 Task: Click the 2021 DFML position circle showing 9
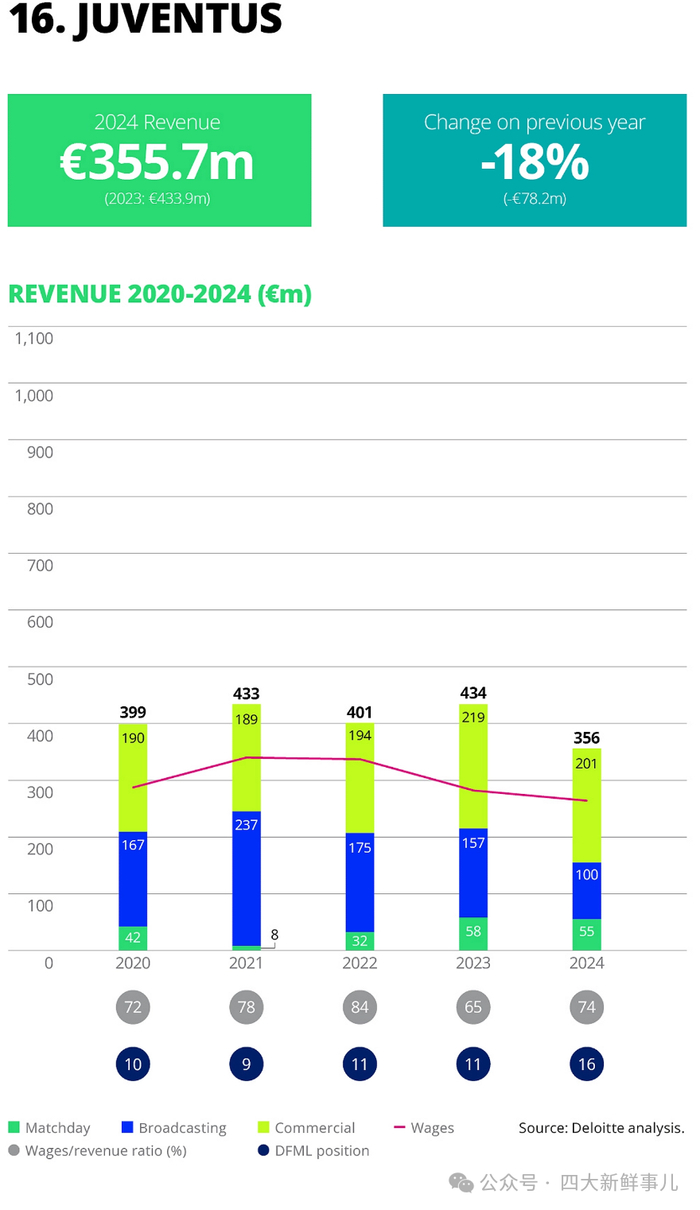(246, 1064)
